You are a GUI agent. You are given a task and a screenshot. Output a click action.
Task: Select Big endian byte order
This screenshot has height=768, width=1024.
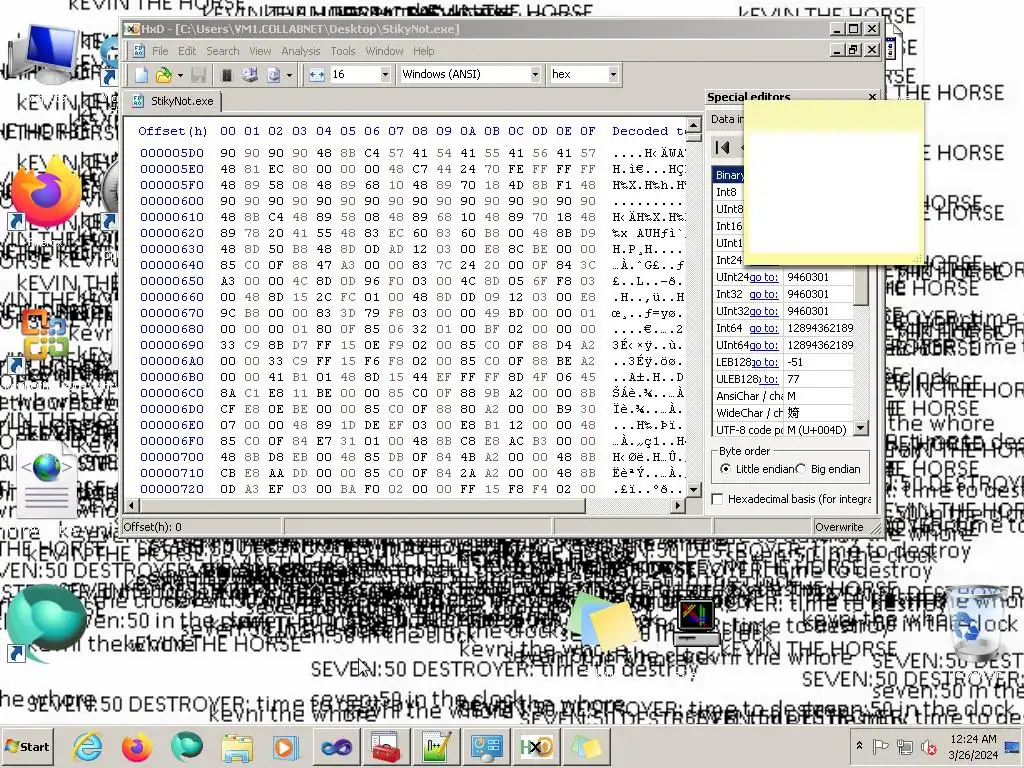[829, 469]
